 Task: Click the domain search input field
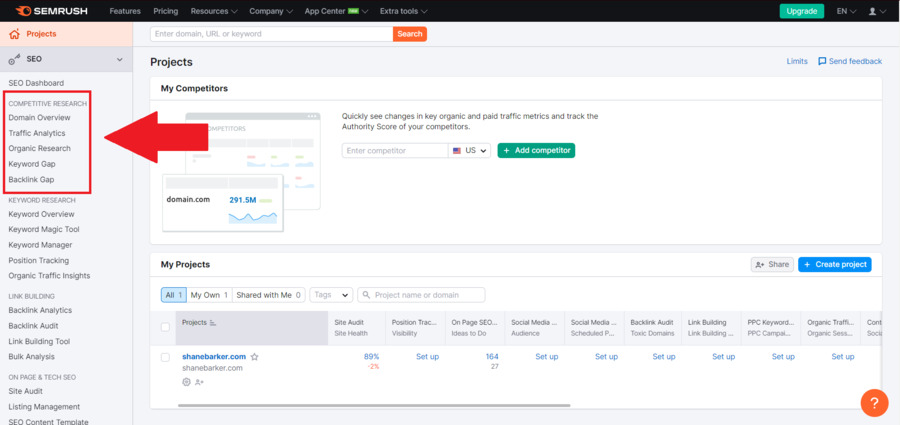pyautogui.click(x=271, y=34)
